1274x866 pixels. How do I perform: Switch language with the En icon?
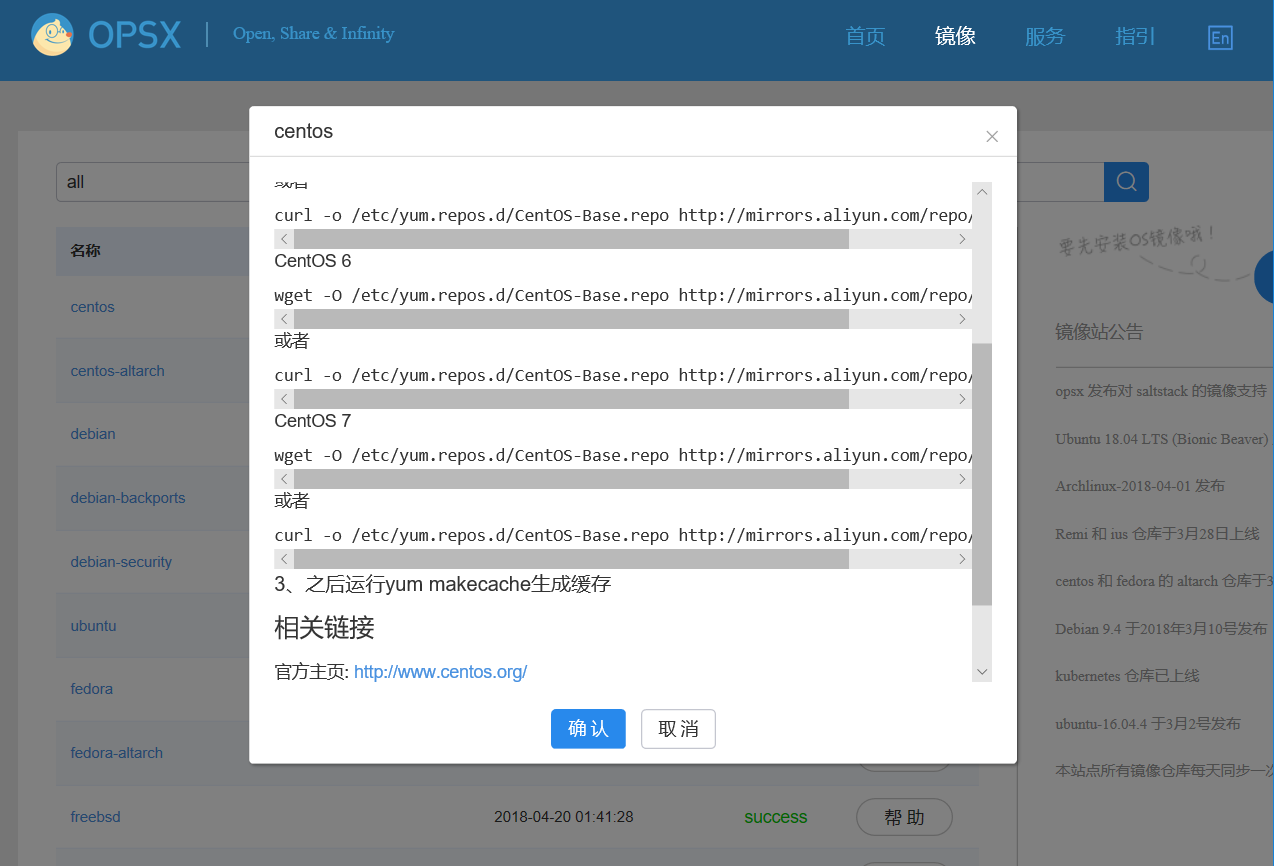pyautogui.click(x=1220, y=38)
